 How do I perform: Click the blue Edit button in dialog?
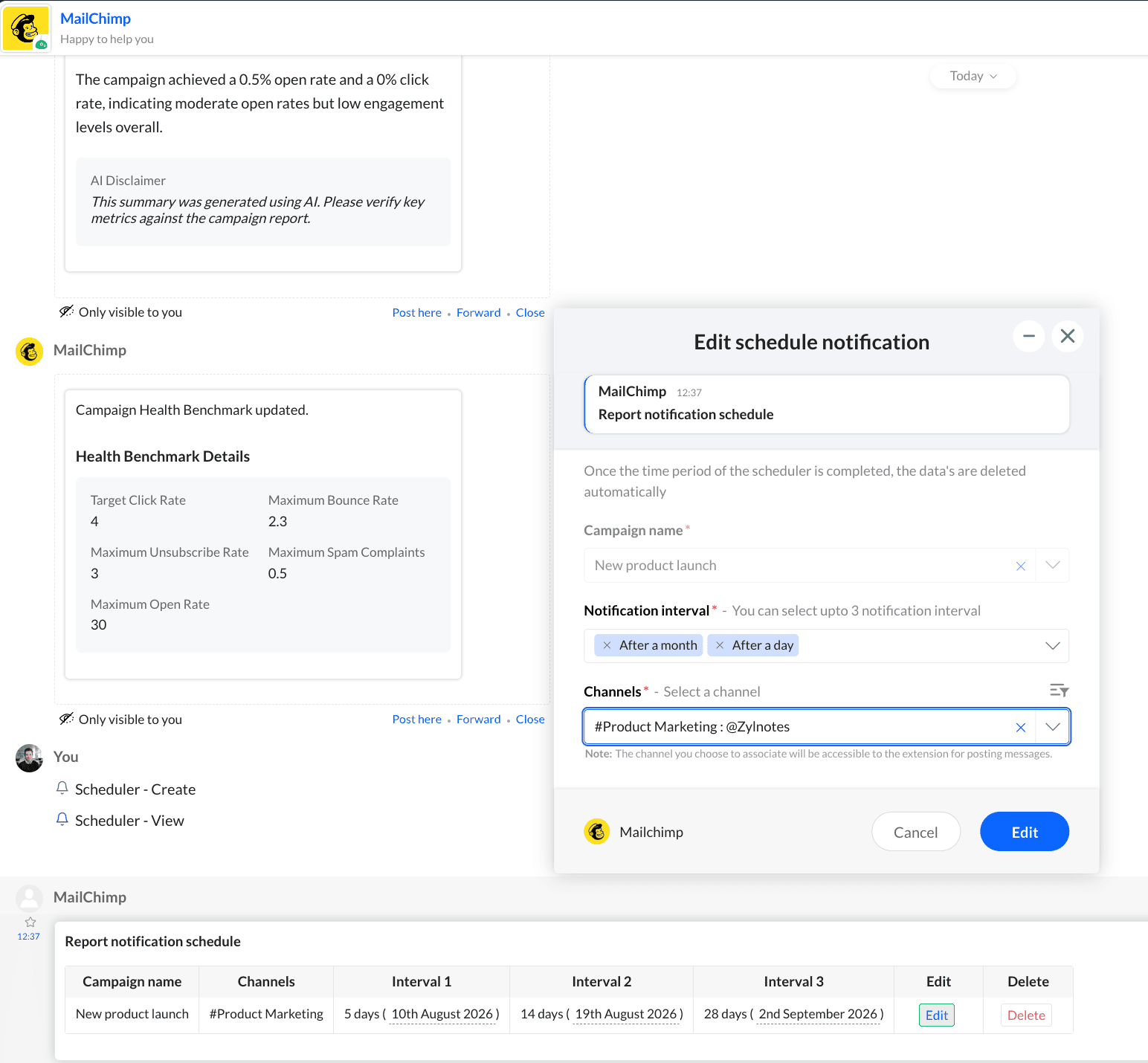1025,832
